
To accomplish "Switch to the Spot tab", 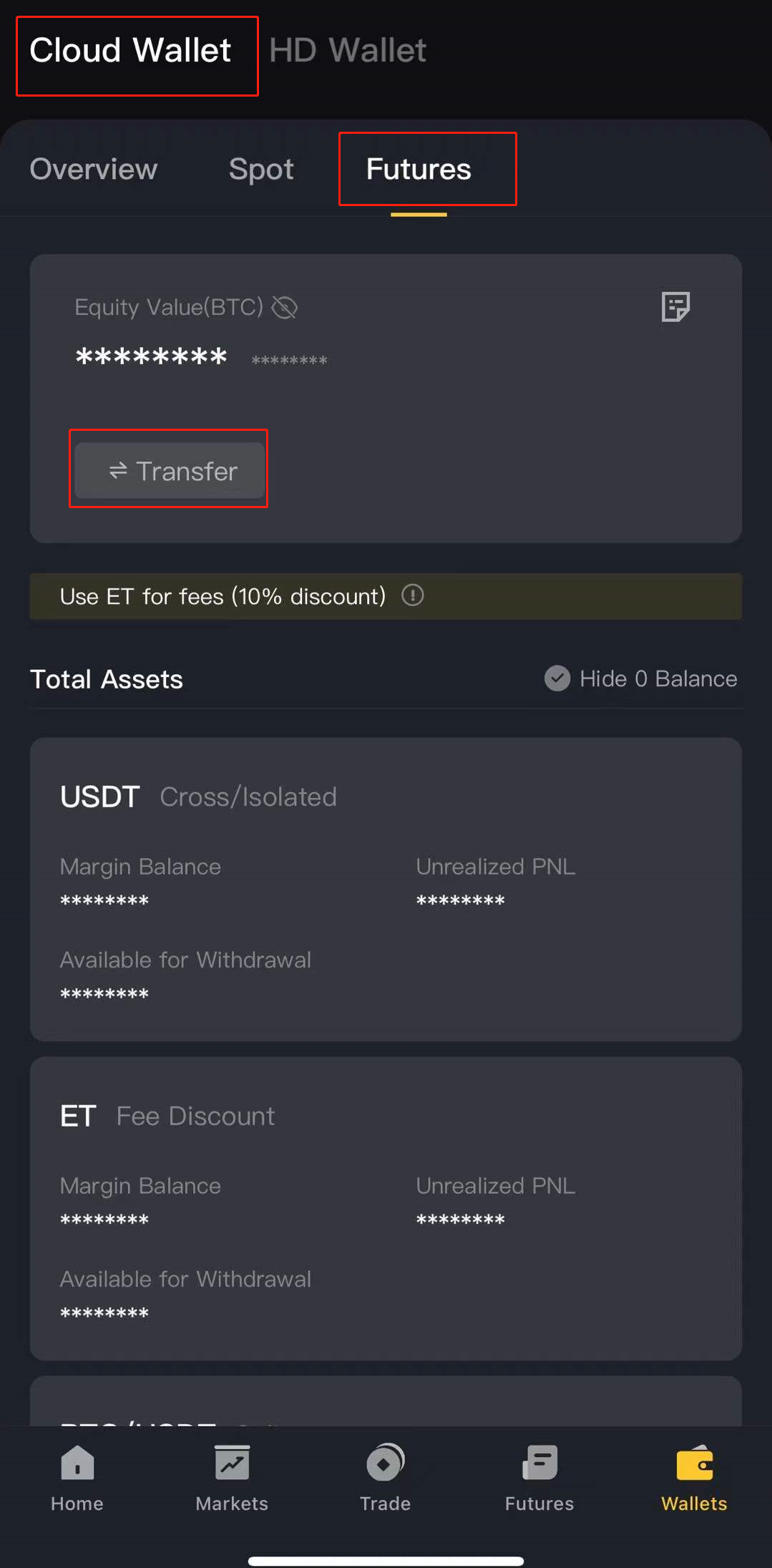I will tap(261, 170).
